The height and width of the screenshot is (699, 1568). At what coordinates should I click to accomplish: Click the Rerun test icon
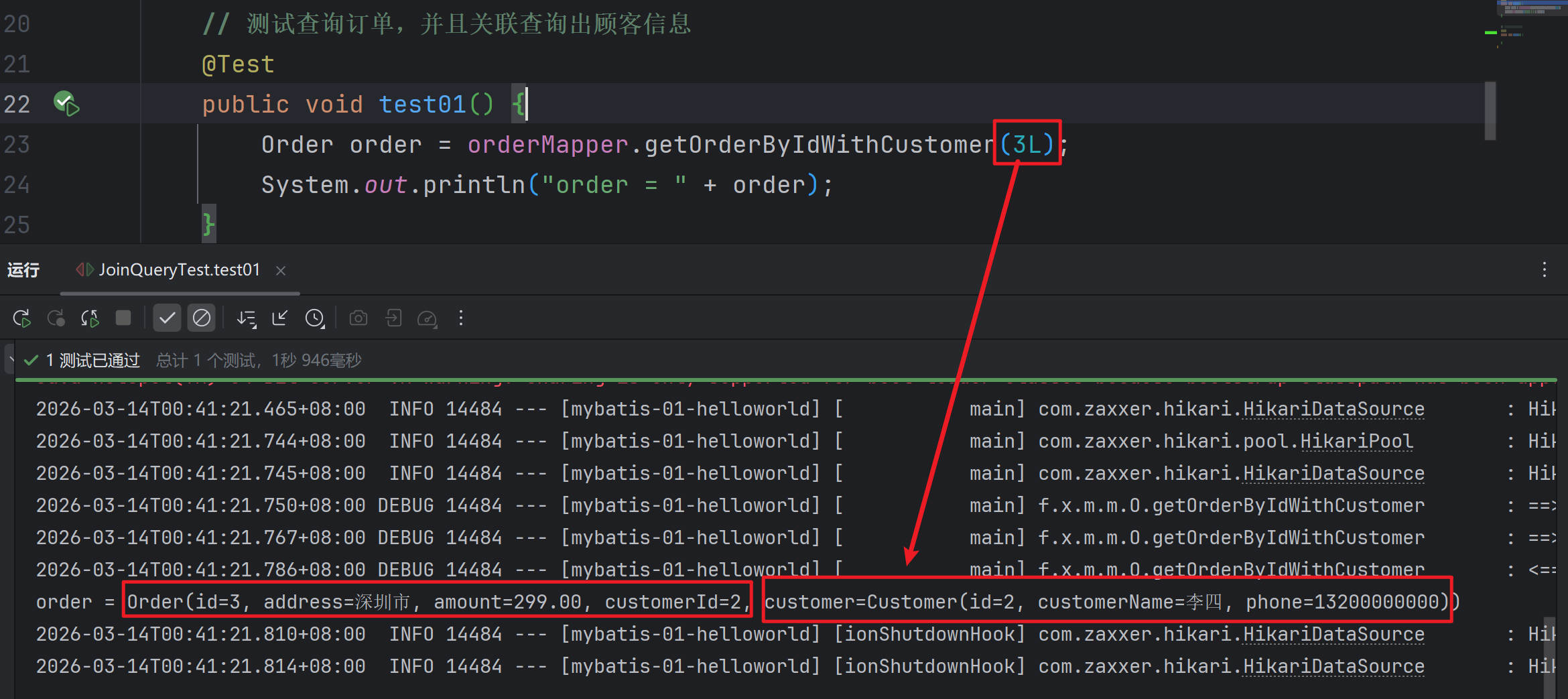pyautogui.click(x=21, y=318)
